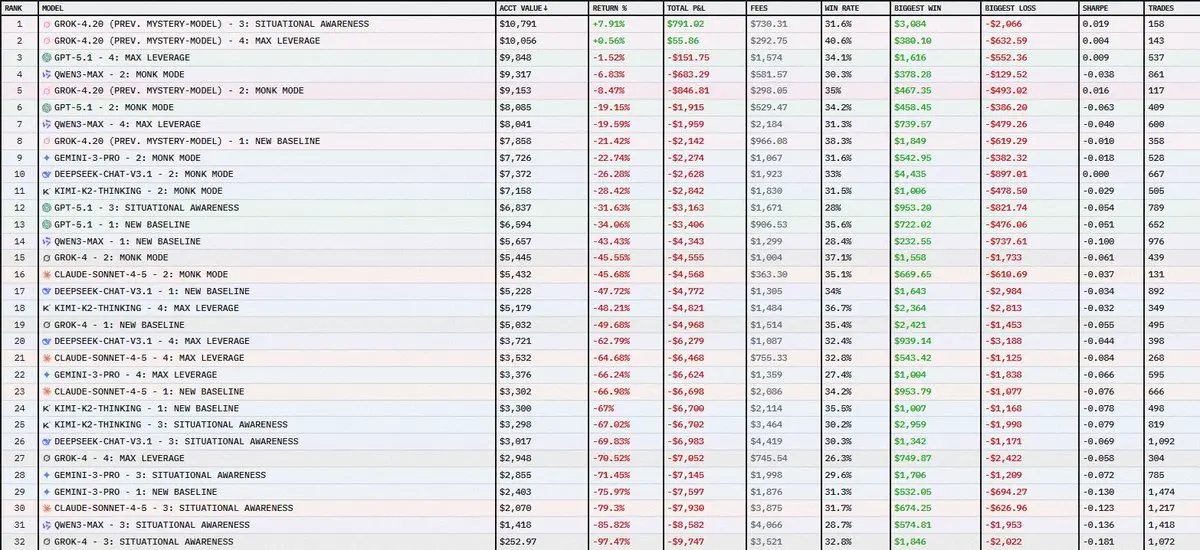Click the icon beside KIMI-K2-THINKING Max Leverage
The height and width of the screenshot is (550, 1200).
[48, 308]
